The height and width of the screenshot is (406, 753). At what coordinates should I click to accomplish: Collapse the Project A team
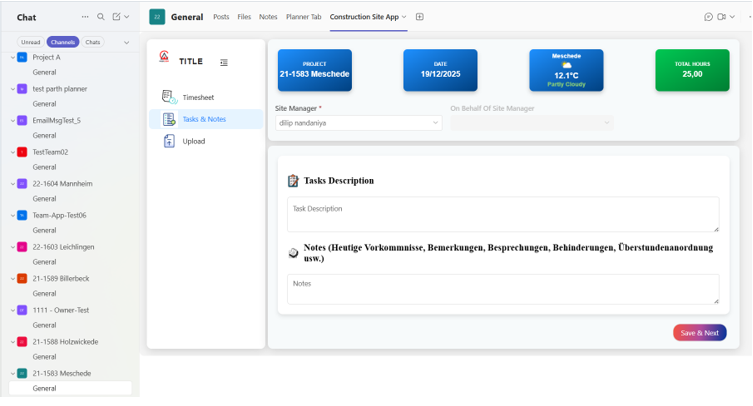[12, 57]
